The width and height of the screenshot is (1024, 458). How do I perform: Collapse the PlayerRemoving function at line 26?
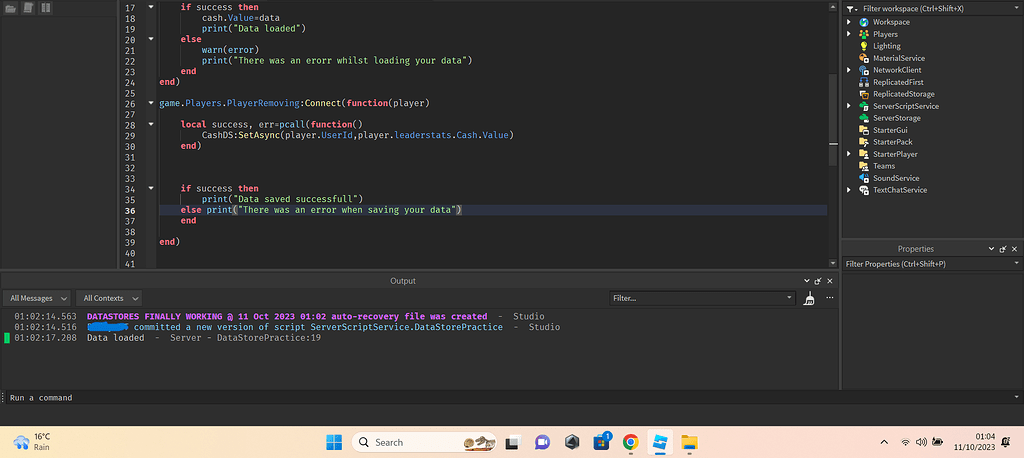coord(150,103)
